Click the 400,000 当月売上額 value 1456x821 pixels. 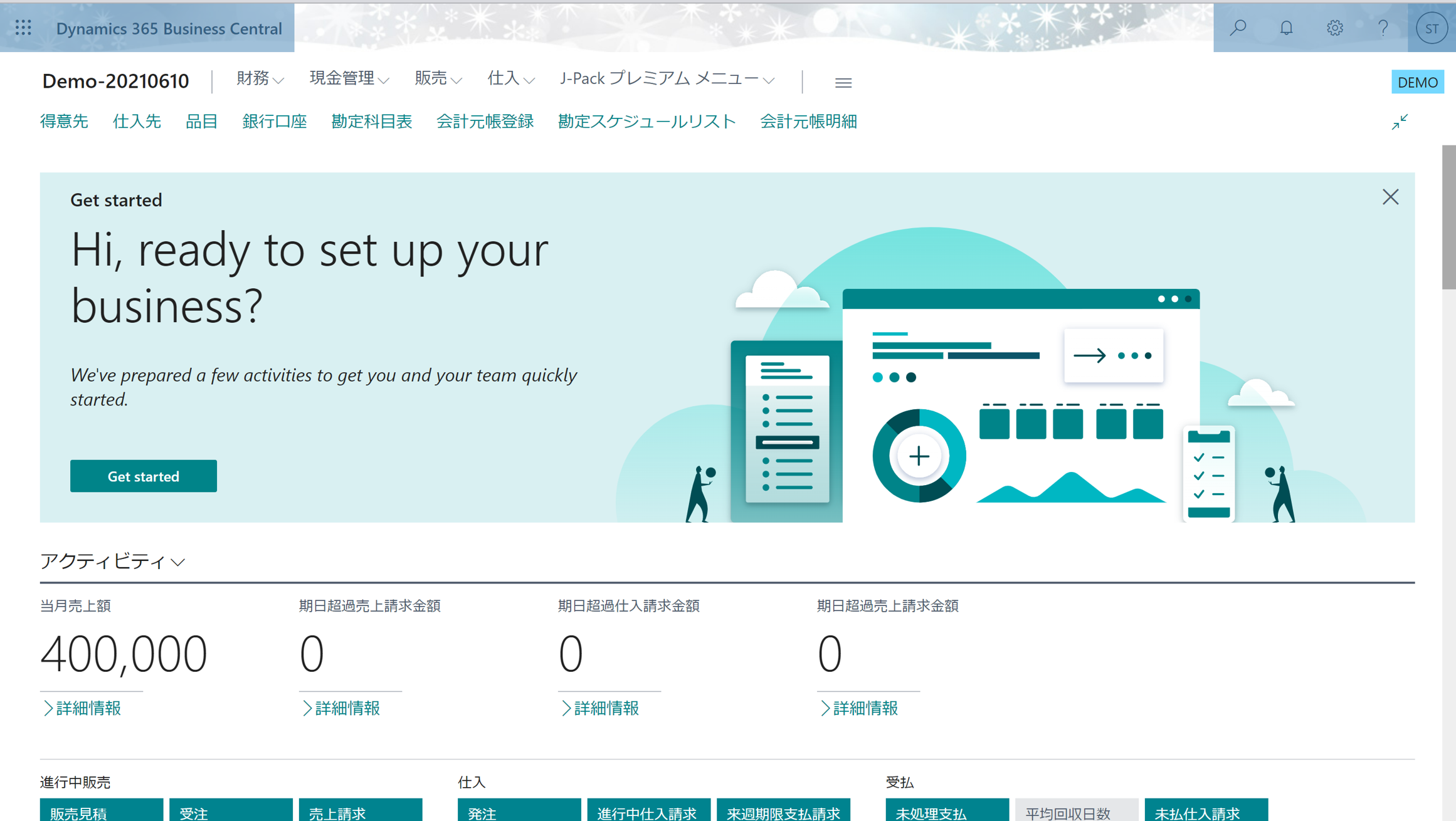124,654
